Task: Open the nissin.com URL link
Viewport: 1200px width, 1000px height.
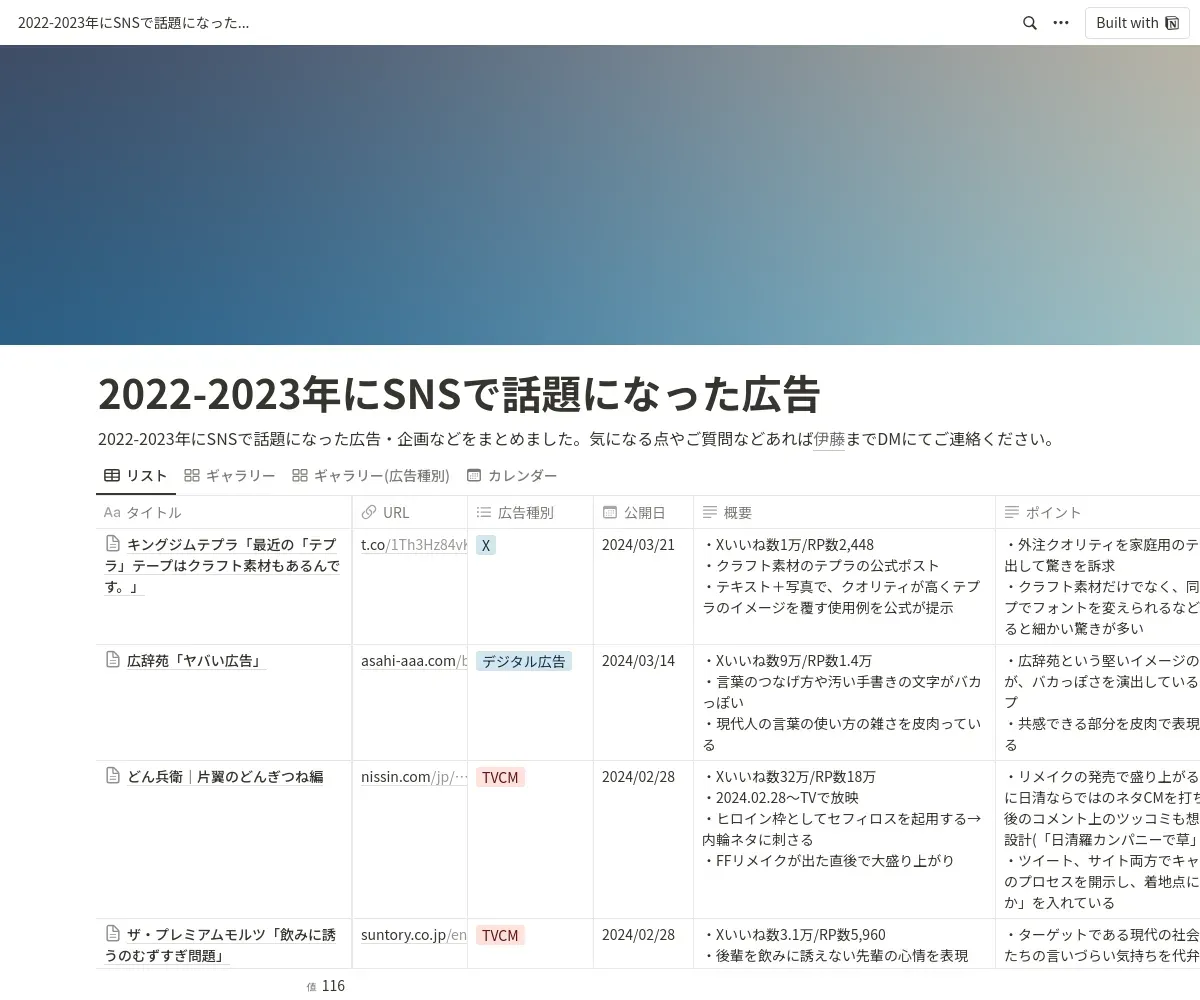Action: (x=414, y=777)
